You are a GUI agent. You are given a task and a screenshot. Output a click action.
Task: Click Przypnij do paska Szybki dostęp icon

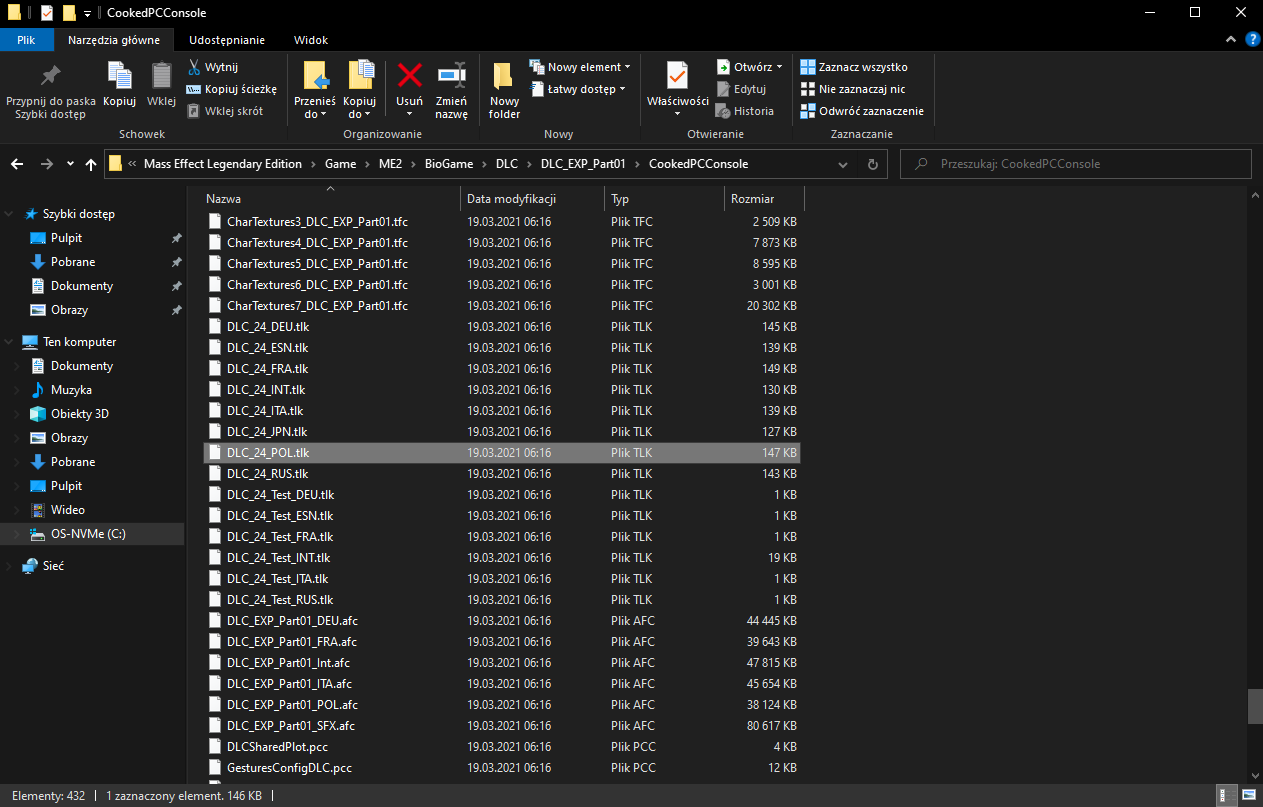(50, 76)
